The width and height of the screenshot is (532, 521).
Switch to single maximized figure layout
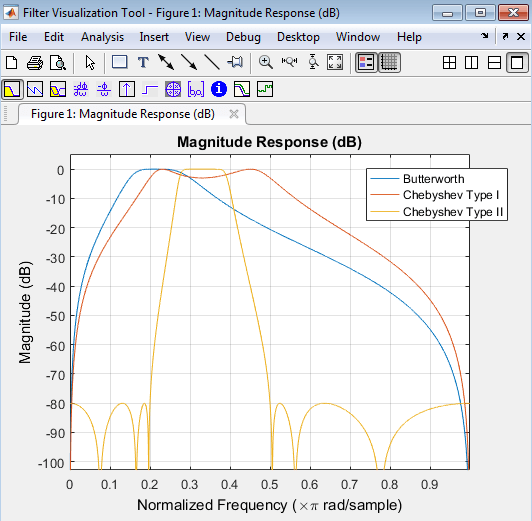tap(517, 63)
